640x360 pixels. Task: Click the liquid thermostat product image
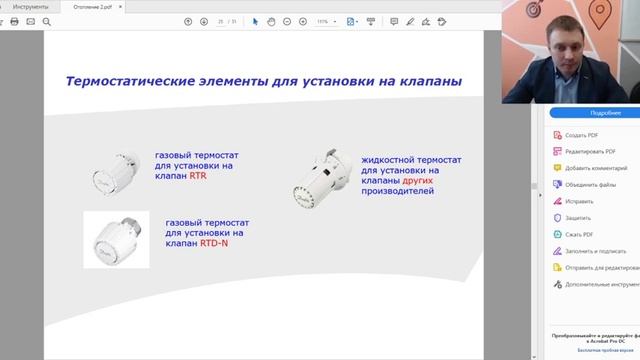(322, 178)
